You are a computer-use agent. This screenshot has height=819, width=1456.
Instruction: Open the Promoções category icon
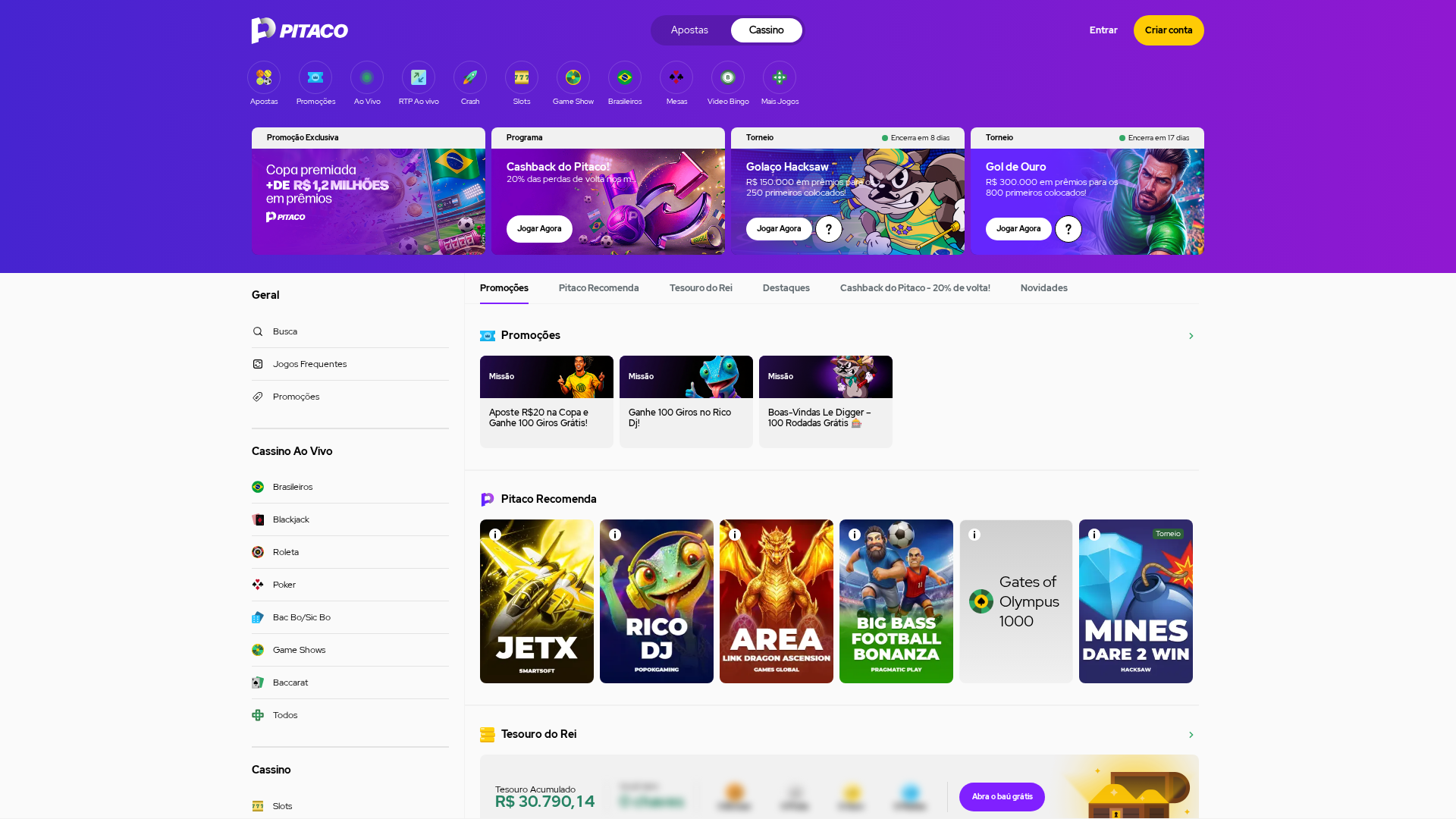point(315,77)
